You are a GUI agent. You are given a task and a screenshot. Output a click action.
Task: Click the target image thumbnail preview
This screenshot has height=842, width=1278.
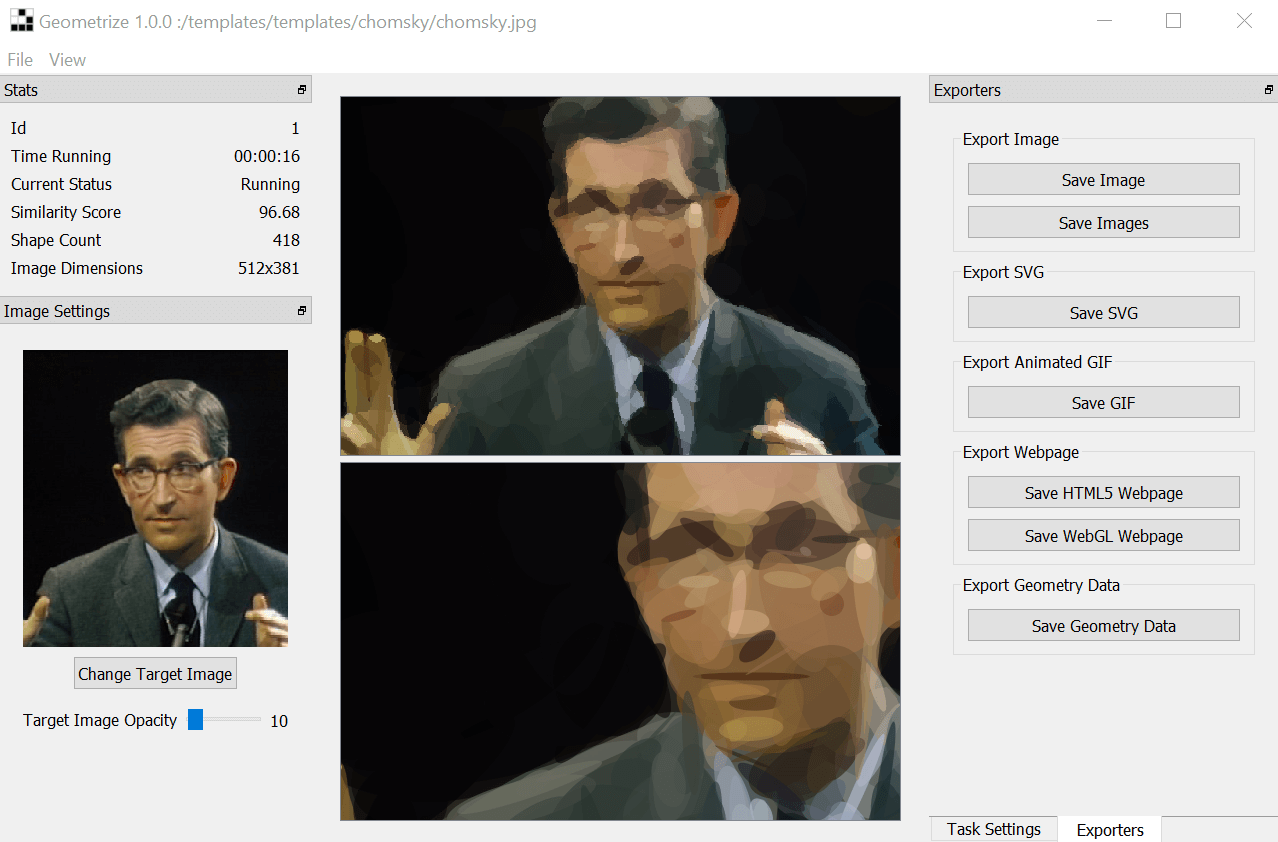coord(155,498)
